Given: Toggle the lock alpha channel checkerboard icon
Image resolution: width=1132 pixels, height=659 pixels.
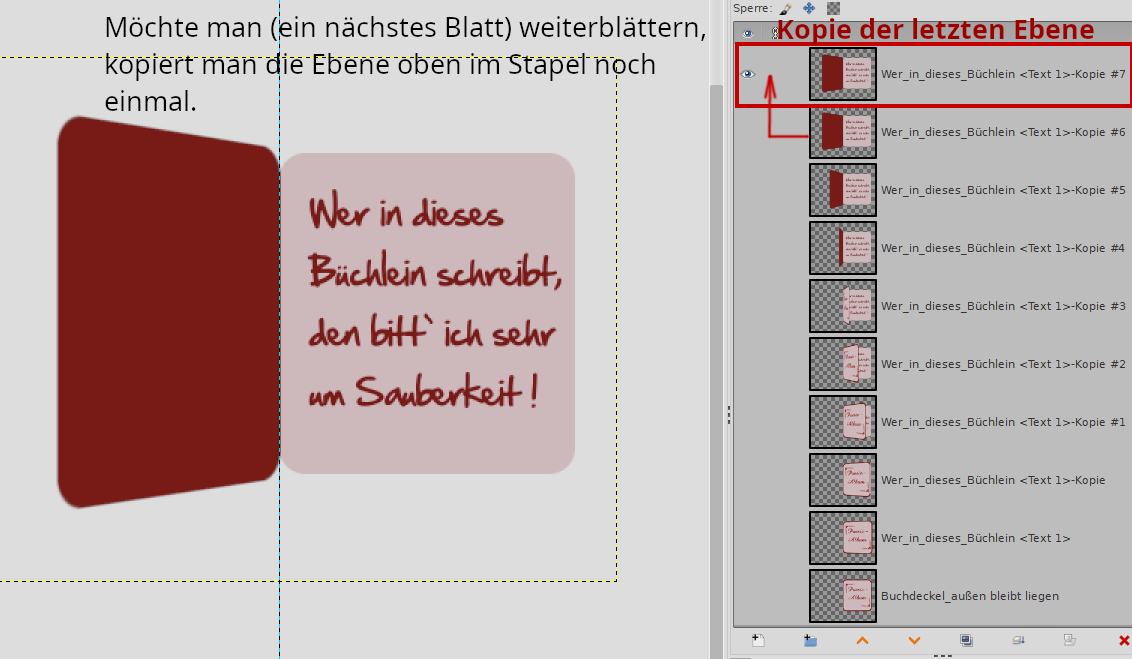Looking at the screenshot, I should 833,8.
